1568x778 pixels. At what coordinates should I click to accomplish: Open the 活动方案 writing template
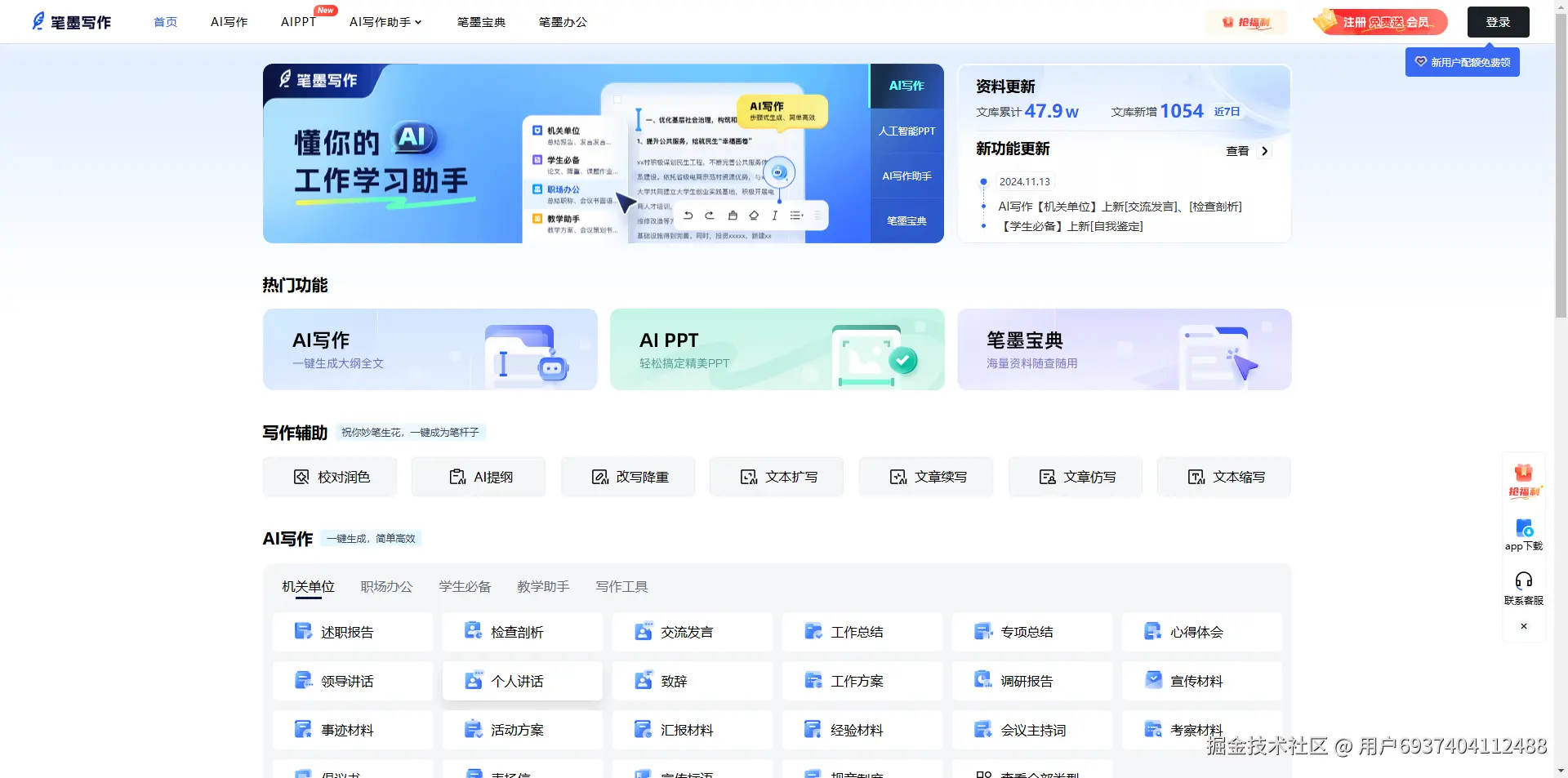pyautogui.click(x=522, y=730)
